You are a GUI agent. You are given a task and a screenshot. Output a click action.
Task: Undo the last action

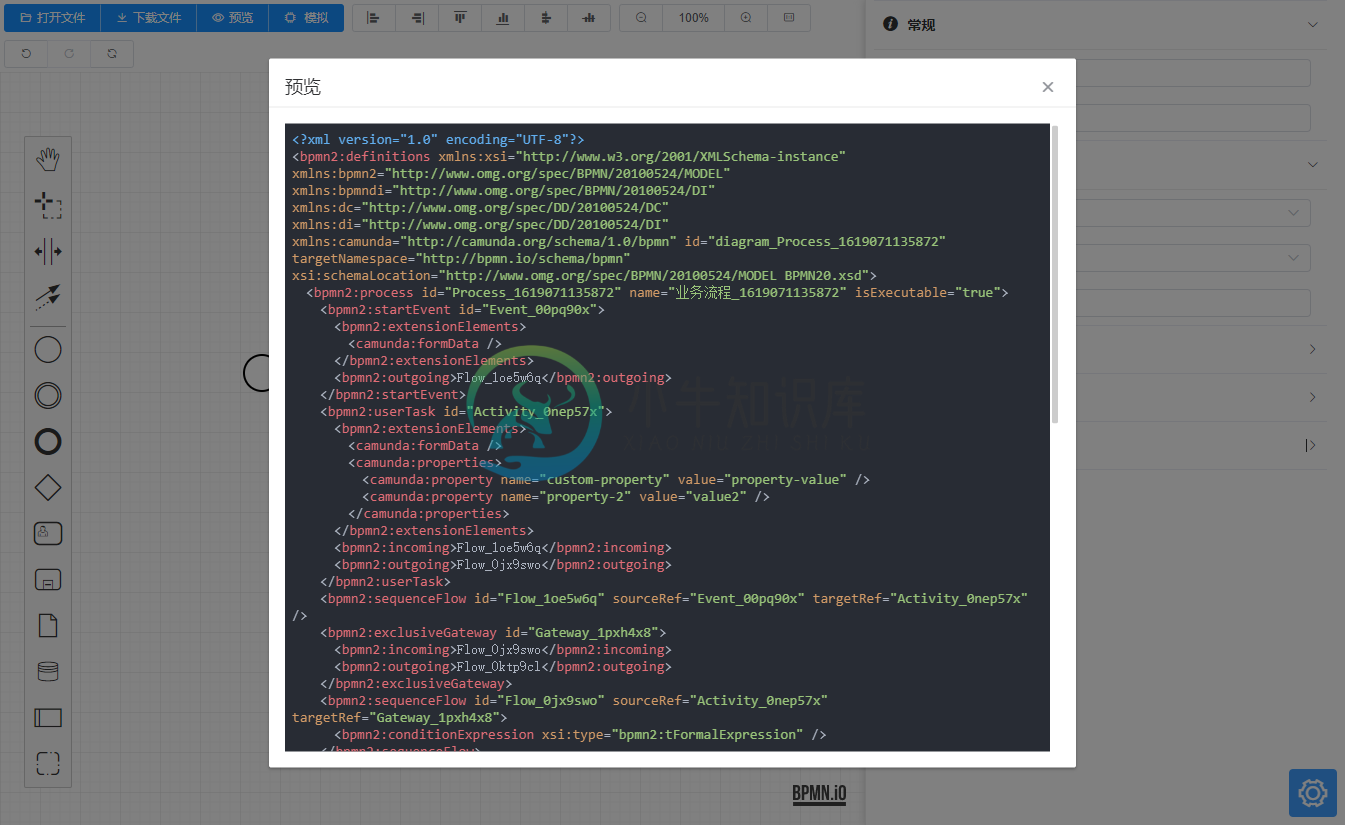coord(26,54)
